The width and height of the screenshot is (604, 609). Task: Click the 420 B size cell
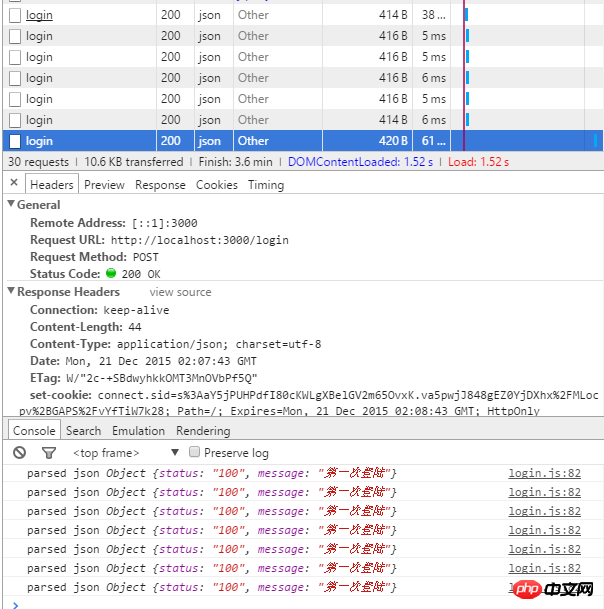[367, 141]
